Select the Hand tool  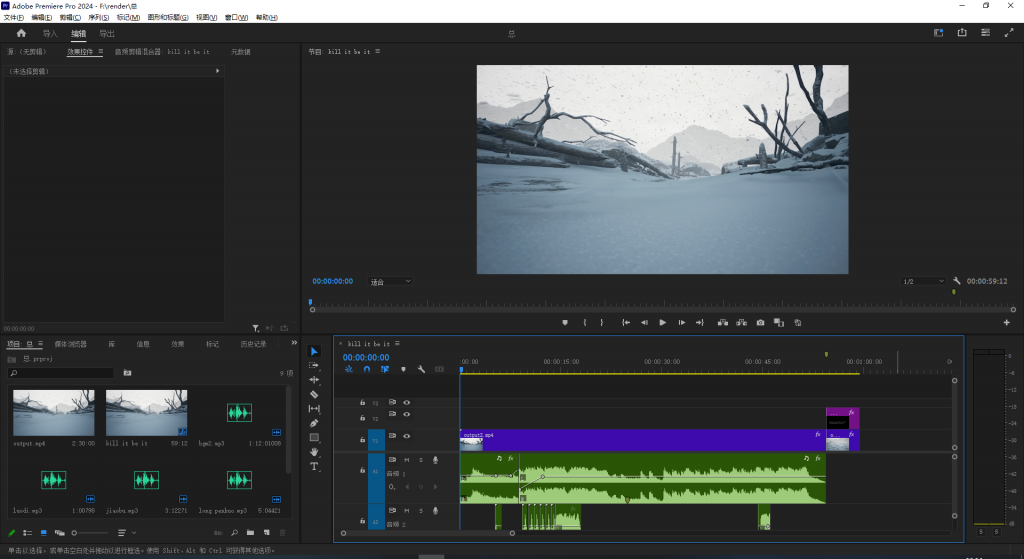pyautogui.click(x=314, y=452)
